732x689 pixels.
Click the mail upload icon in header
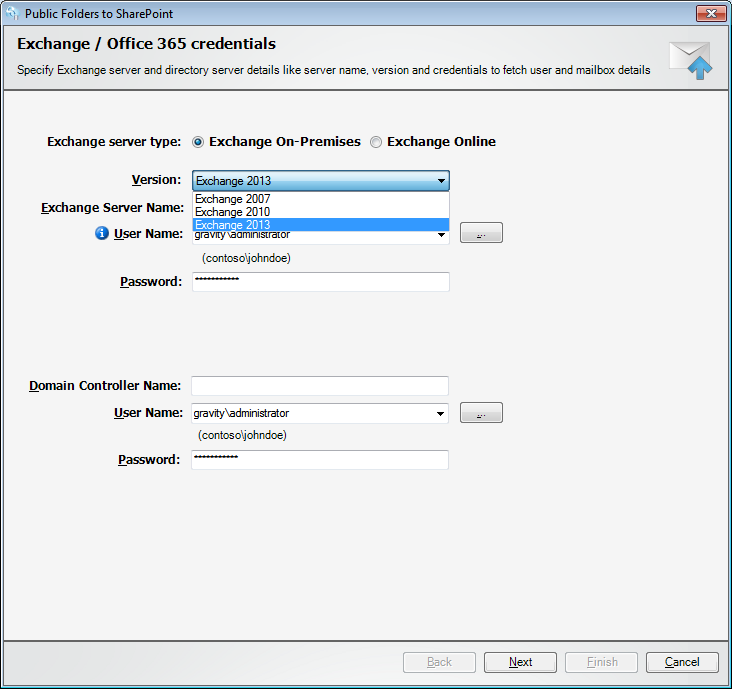pyautogui.click(x=691, y=60)
